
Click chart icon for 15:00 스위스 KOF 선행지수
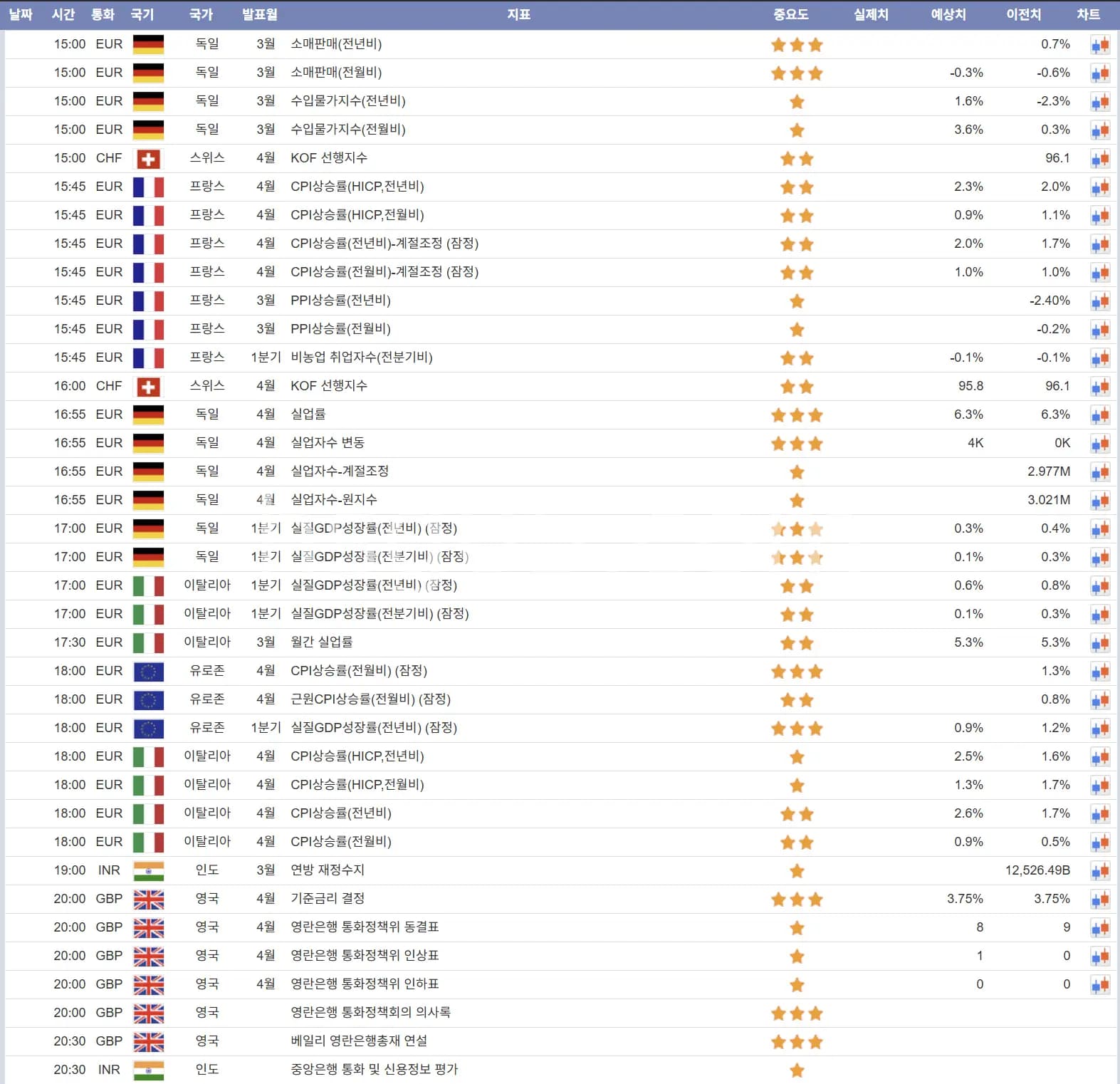coord(1100,159)
